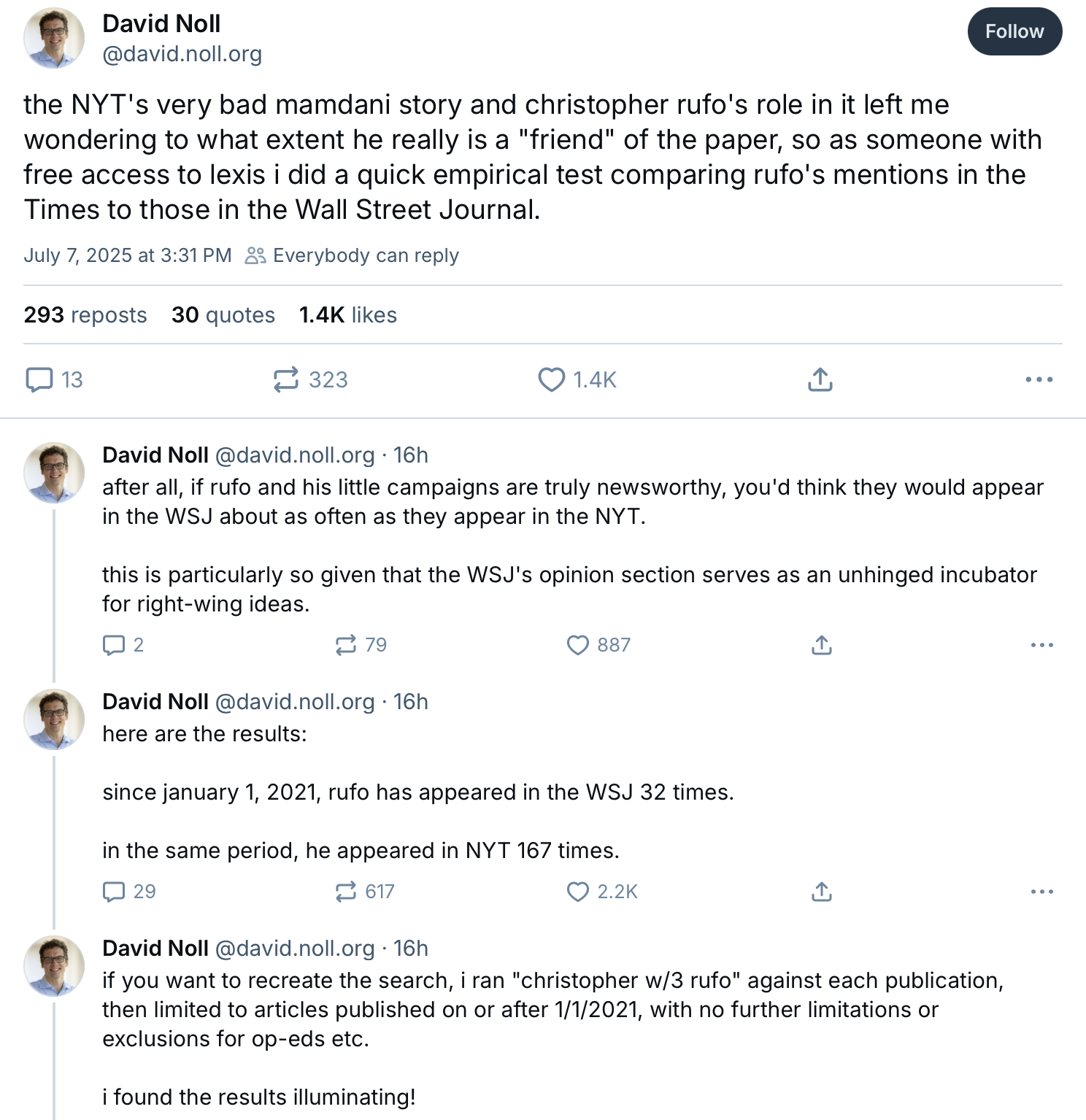The width and height of the screenshot is (1086, 1120).
Task: View the 293 reposts list
Action: (85, 314)
